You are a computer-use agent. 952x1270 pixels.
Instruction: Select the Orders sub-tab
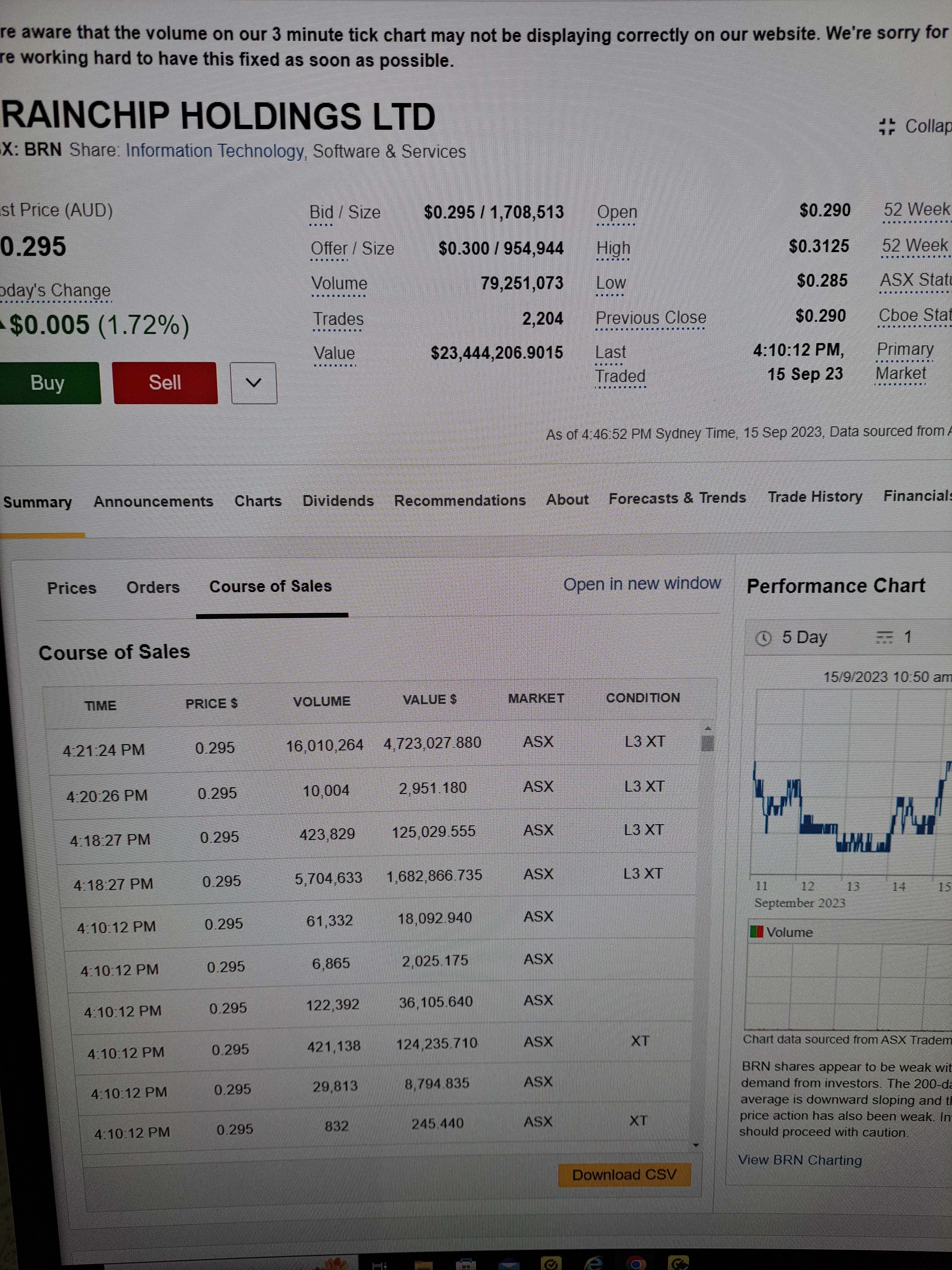click(153, 587)
